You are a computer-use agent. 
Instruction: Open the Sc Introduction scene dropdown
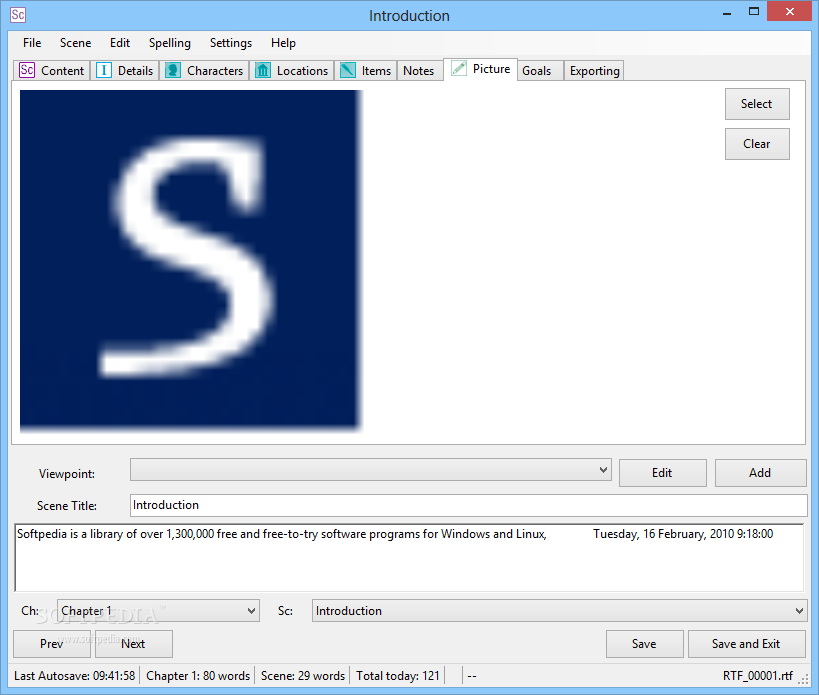[x=559, y=610]
